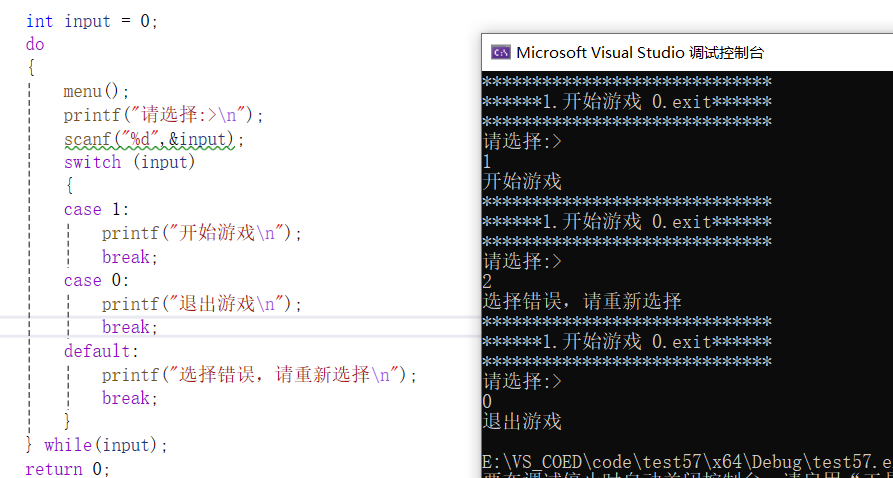893x478 pixels.
Task: Place cursor on the 'int input = 0;' line
Action: 92,22
